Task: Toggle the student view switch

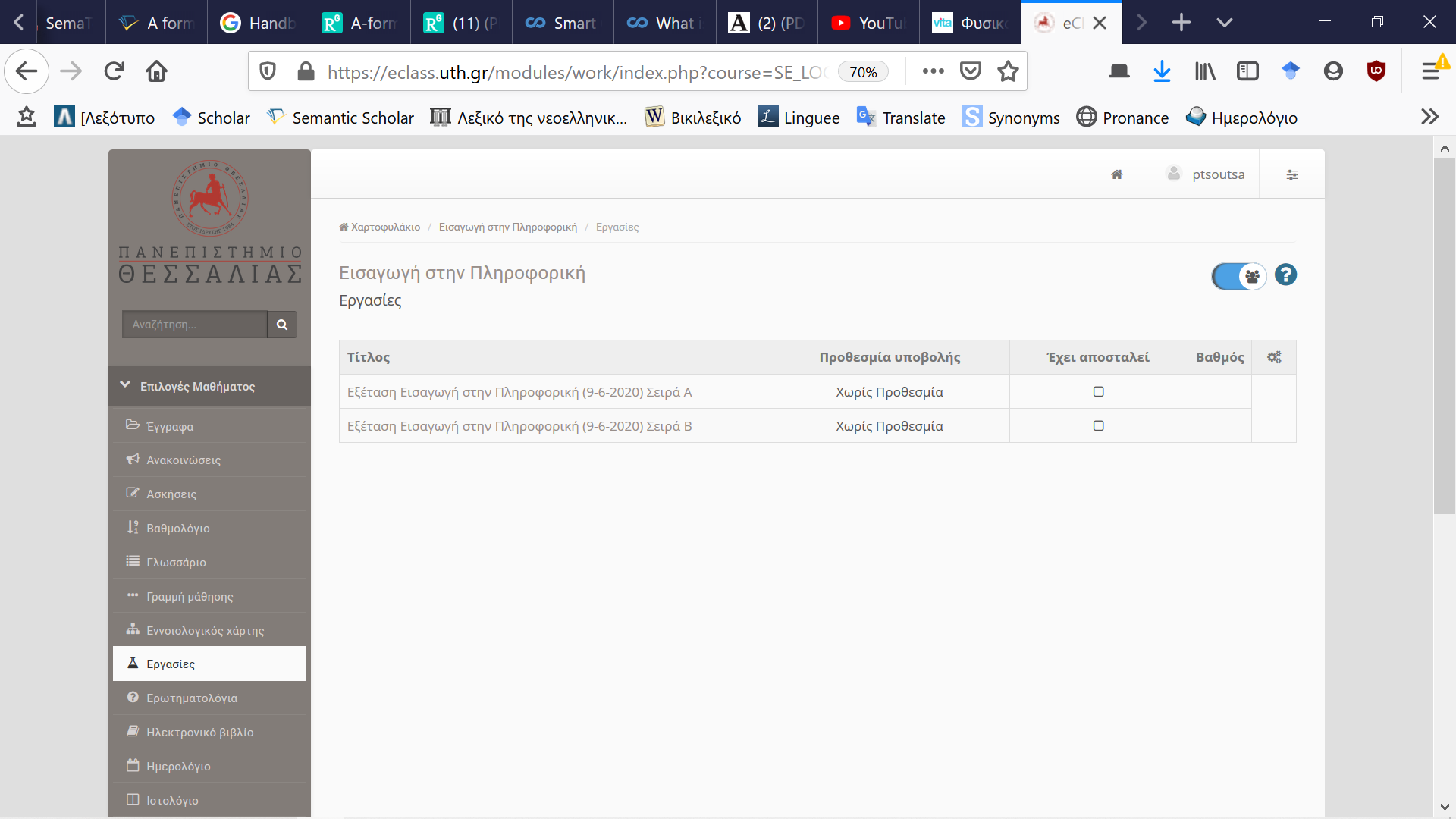Action: tap(1239, 276)
